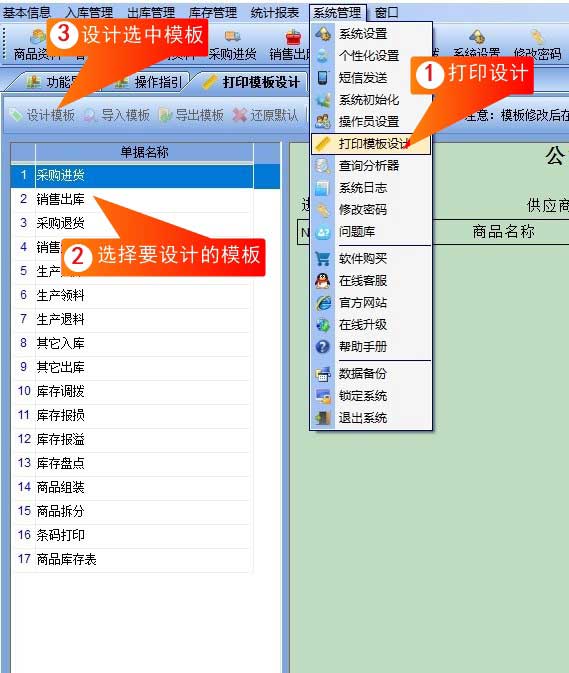Click the 采购进货 toolbar truck icon

pos(232,36)
